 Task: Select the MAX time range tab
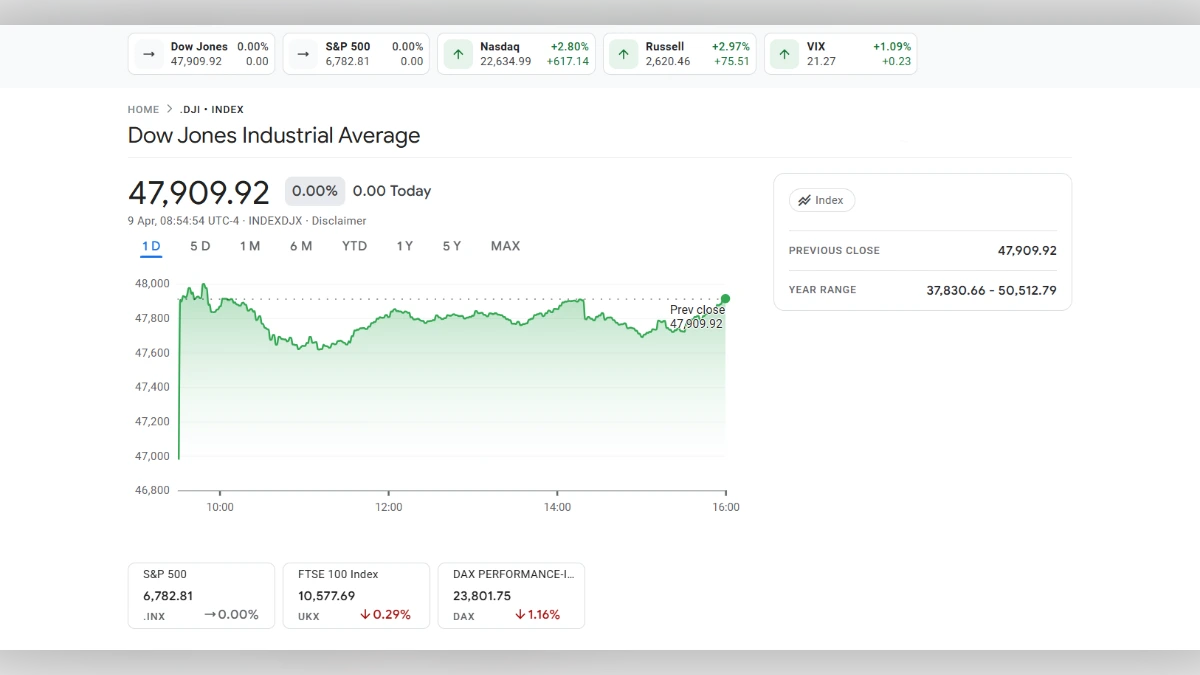coord(505,245)
